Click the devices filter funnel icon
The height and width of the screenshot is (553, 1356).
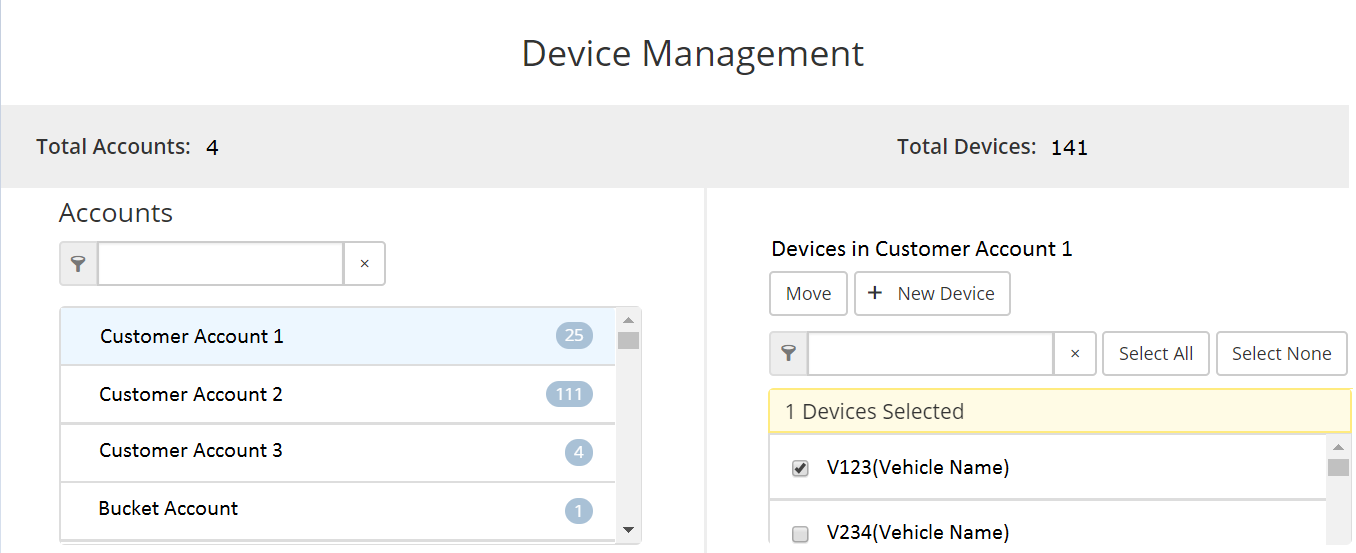(x=789, y=354)
